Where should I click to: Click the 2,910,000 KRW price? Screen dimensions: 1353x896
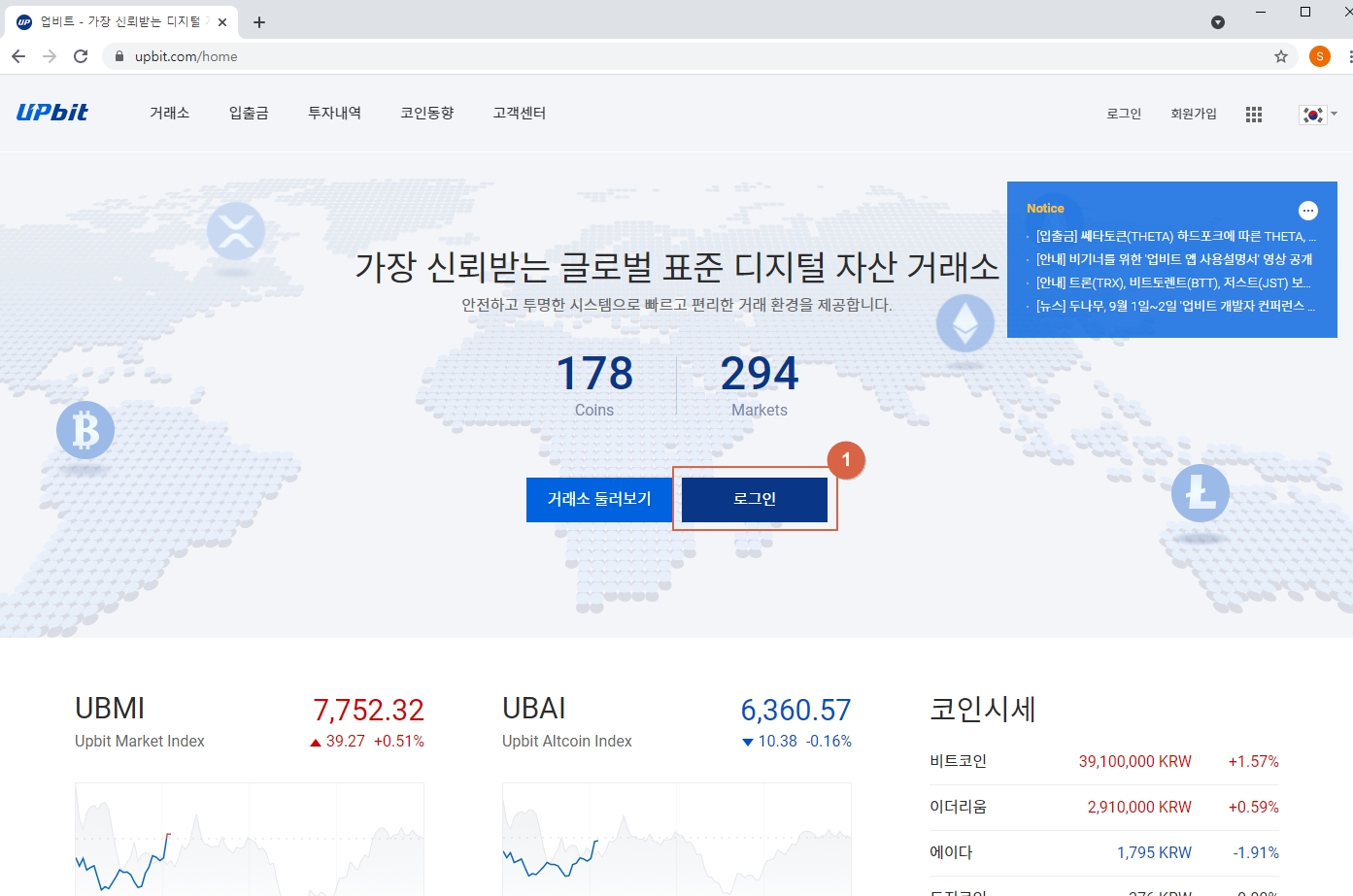pyautogui.click(x=1139, y=808)
